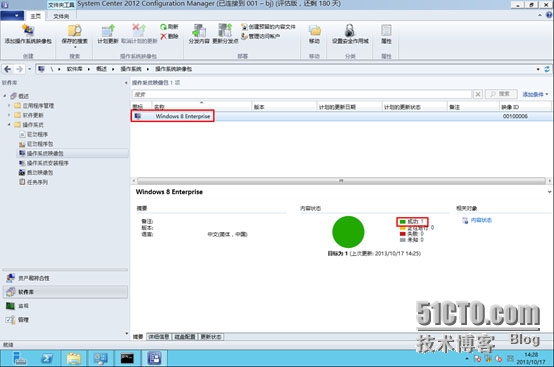Image resolution: width=554 pixels, height=367 pixels.
Task: Collapse the Overview (概述) tree node
Action: (x=5, y=96)
